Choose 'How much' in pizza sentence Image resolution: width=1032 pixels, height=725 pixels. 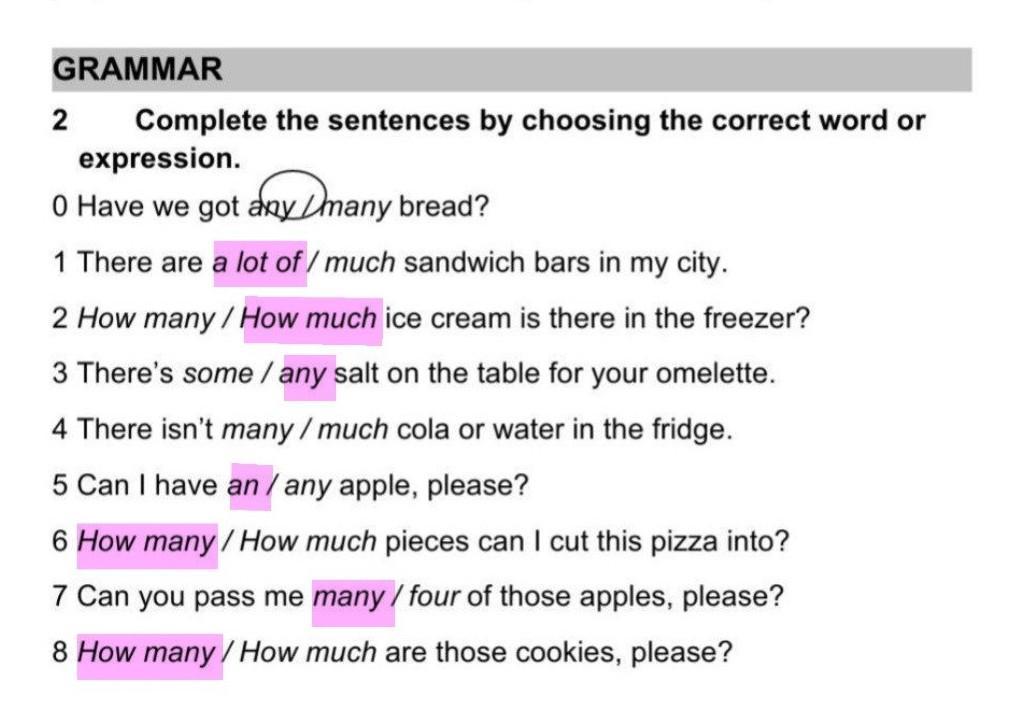(x=308, y=541)
